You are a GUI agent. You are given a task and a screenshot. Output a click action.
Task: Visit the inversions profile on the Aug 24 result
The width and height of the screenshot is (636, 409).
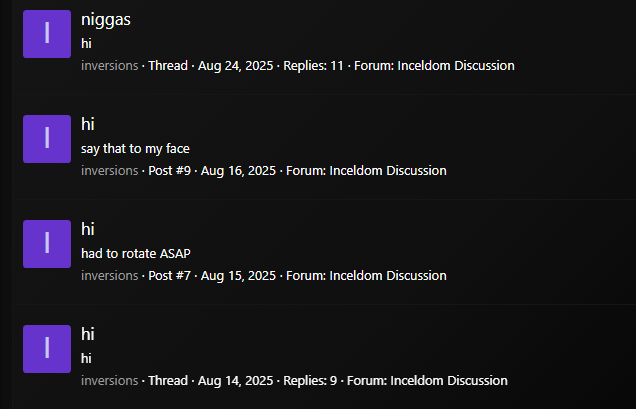point(110,66)
